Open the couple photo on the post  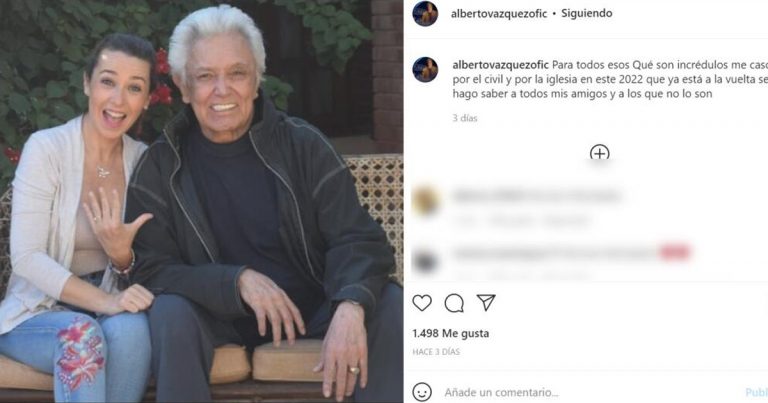point(202,201)
